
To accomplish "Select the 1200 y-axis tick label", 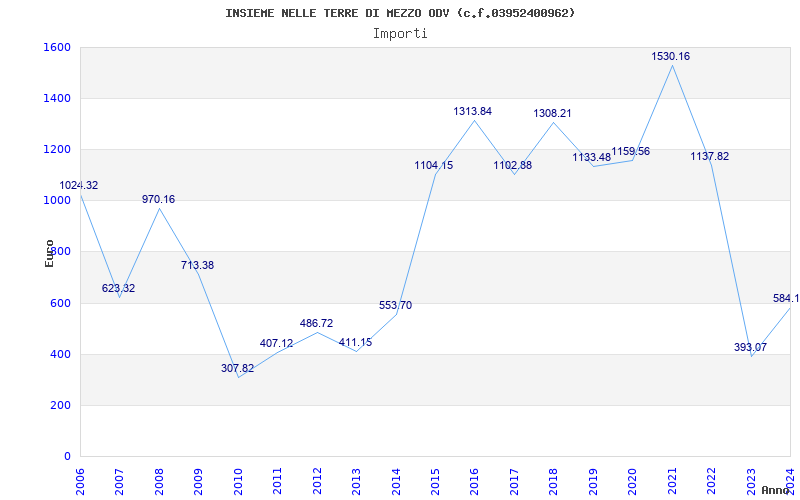I will tap(55, 149).
